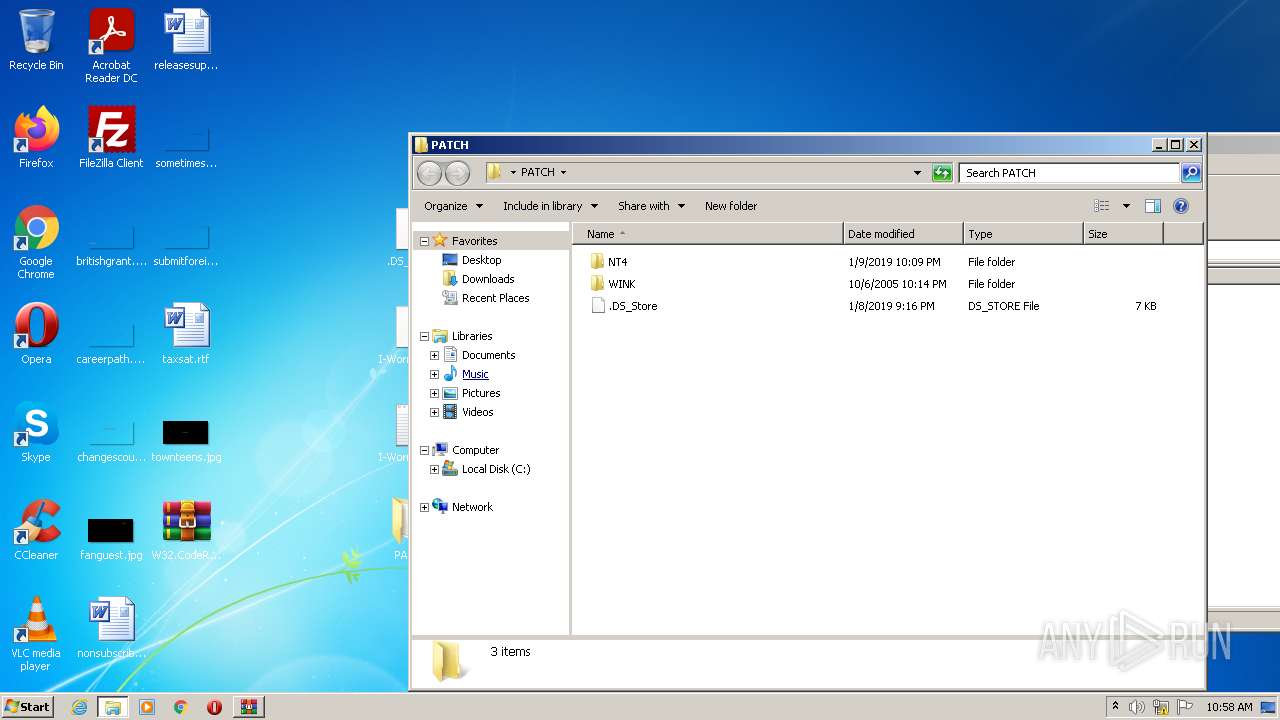Viewport: 1280px width, 720px height.
Task: Select the WINK folder
Action: coord(621,284)
